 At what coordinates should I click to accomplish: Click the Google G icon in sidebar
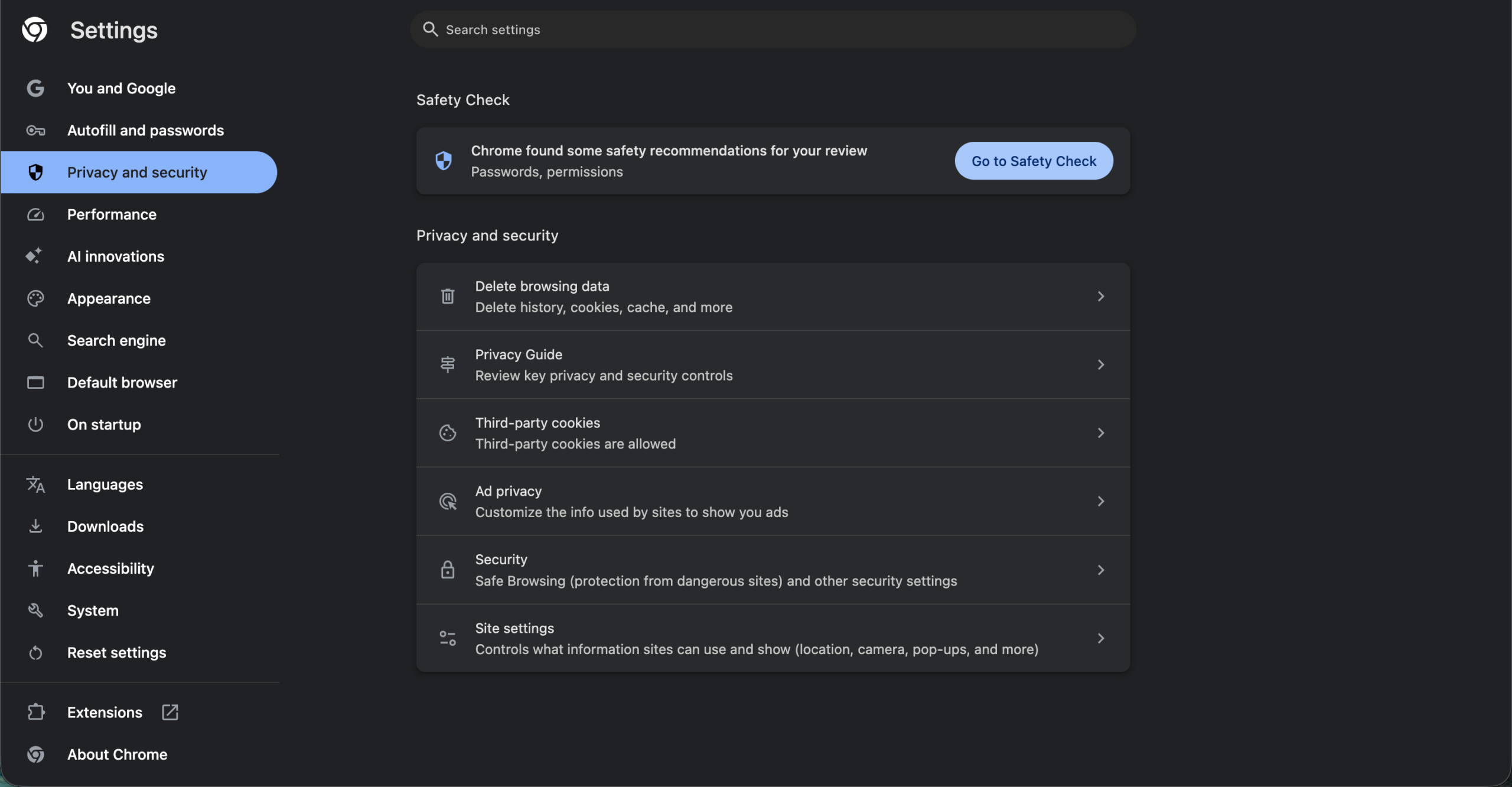(x=35, y=88)
